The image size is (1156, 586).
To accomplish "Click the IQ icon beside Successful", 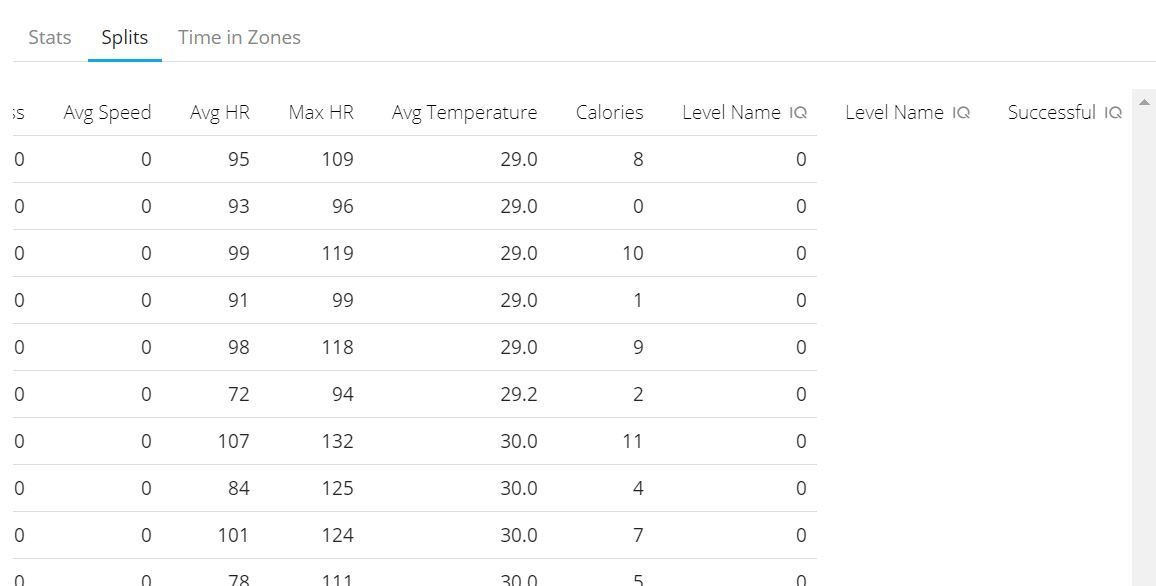I will point(1113,113).
